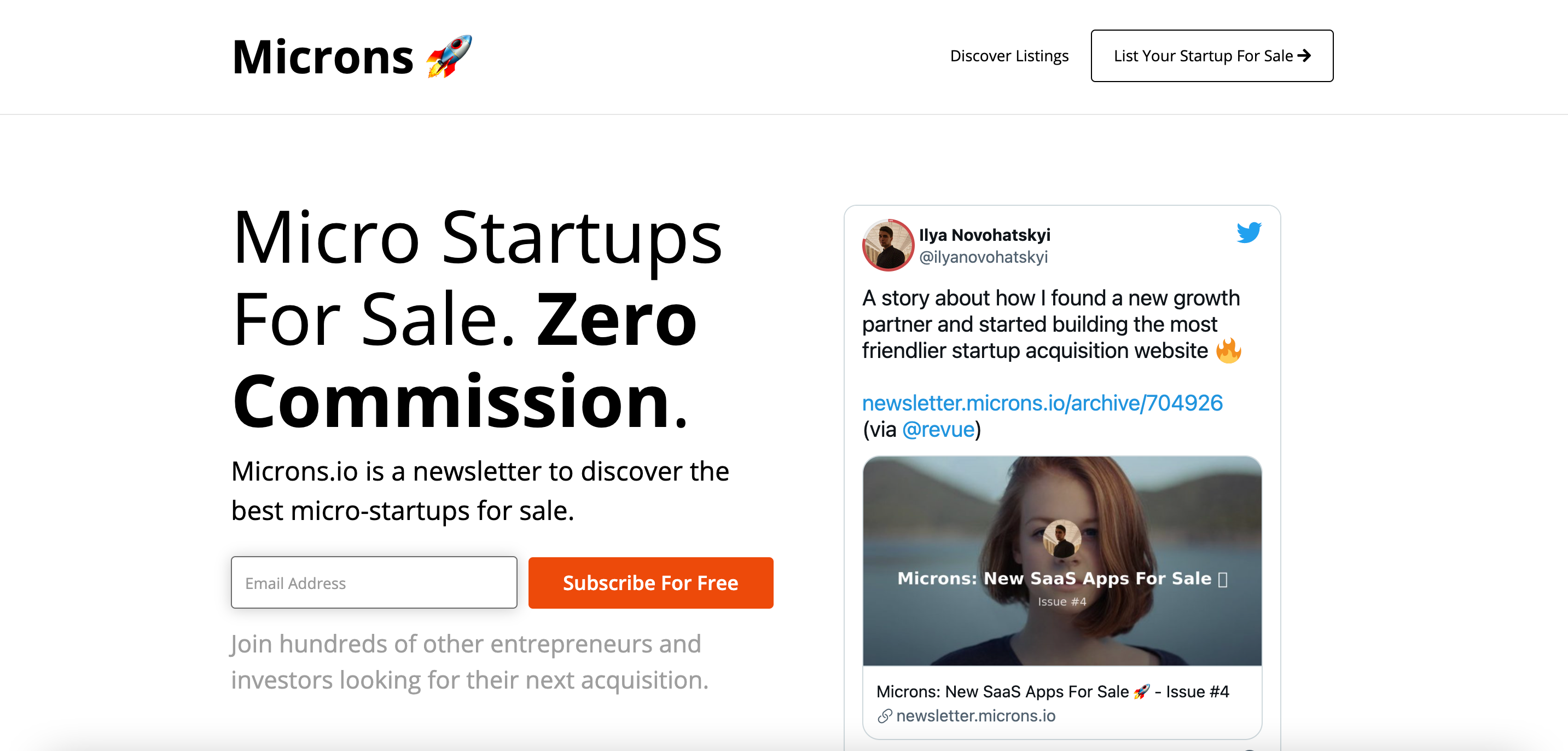The height and width of the screenshot is (751, 1568).
Task: Open the @ilyanovohatskyi handle link
Action: [983, 257]
